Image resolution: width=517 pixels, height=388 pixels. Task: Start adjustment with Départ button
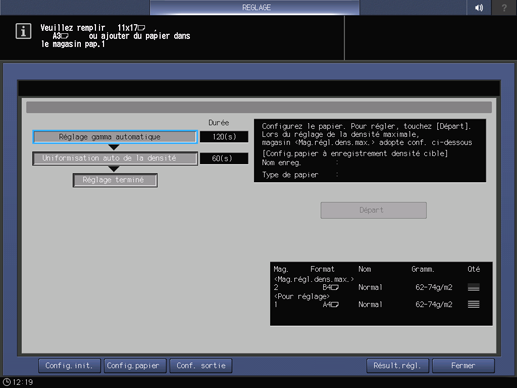point(373,210)
